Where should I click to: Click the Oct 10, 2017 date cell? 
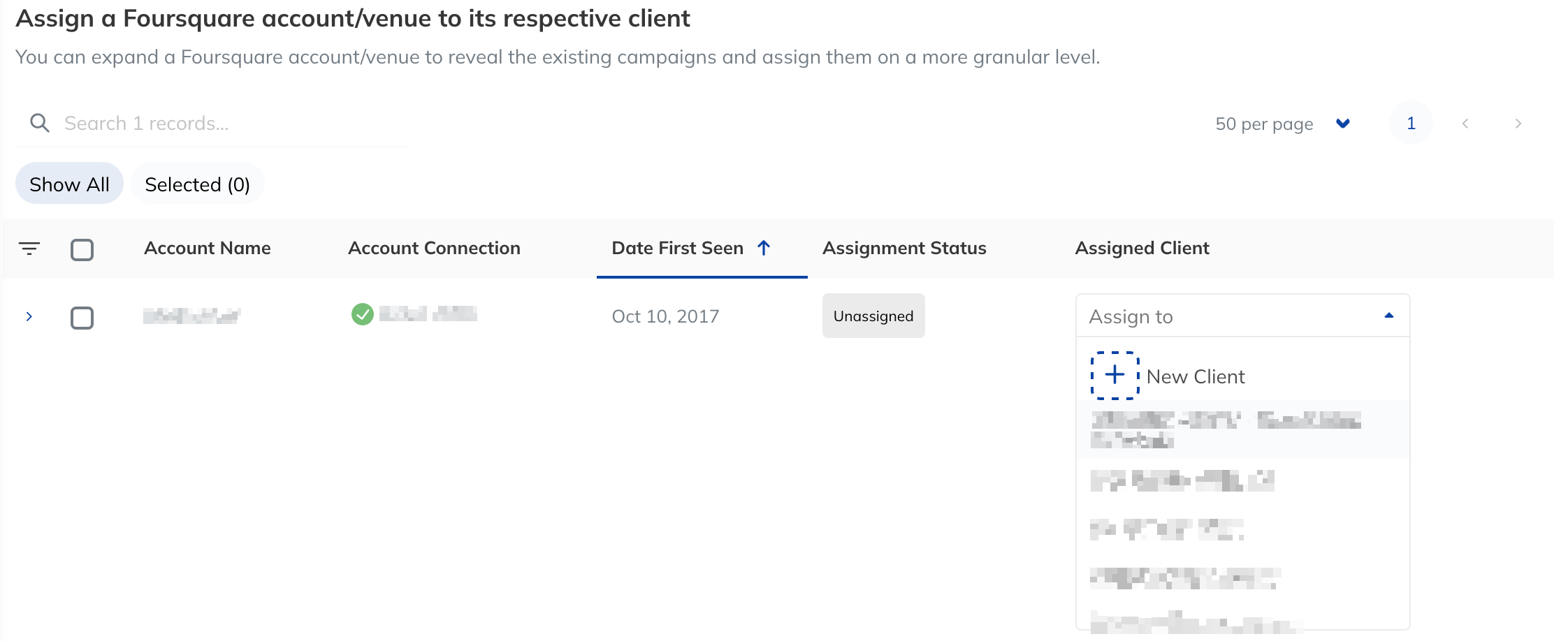pos(665,316)
